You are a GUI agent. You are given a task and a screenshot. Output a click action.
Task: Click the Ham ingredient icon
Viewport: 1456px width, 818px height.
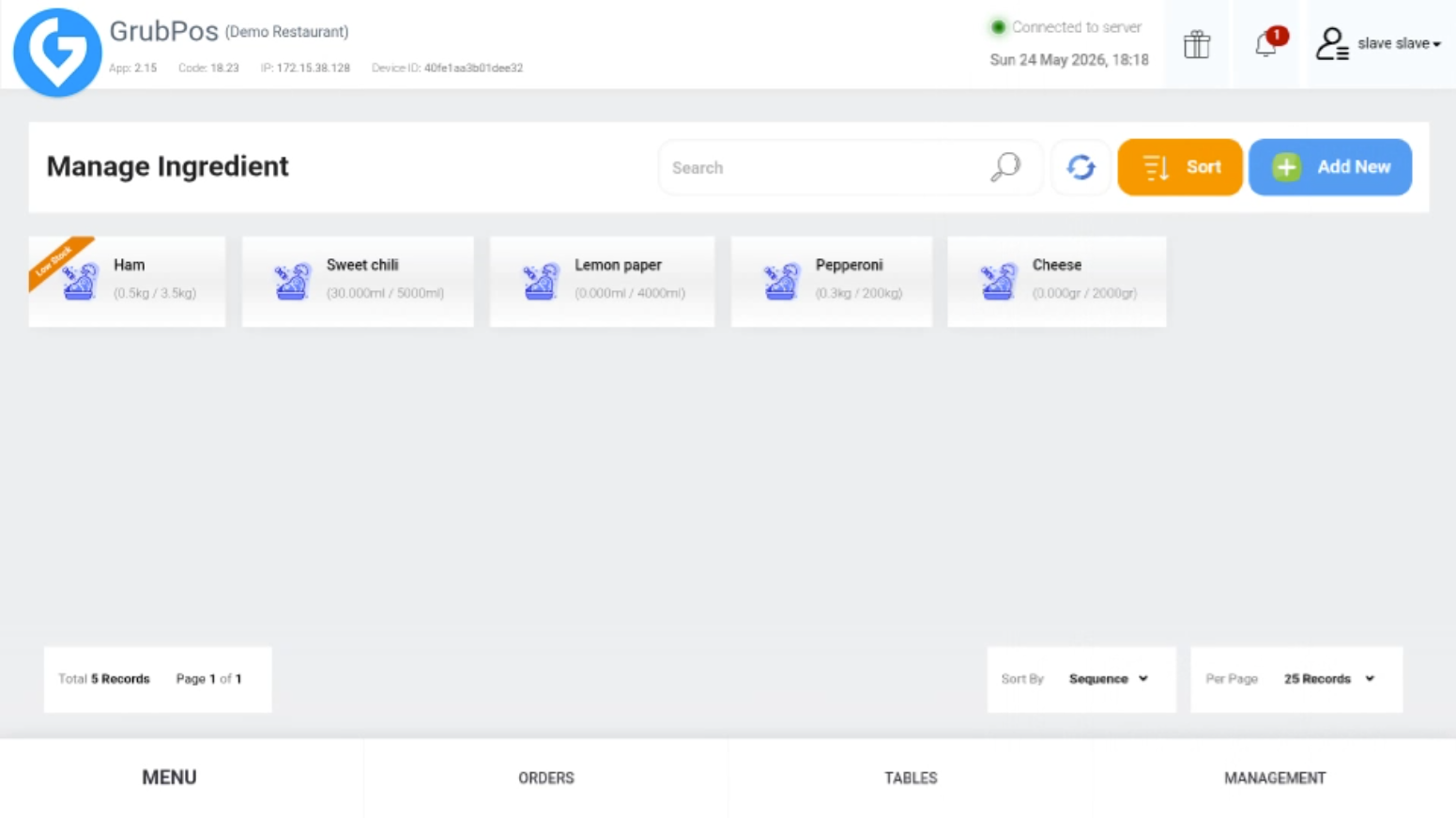click(x=80, y=281)
